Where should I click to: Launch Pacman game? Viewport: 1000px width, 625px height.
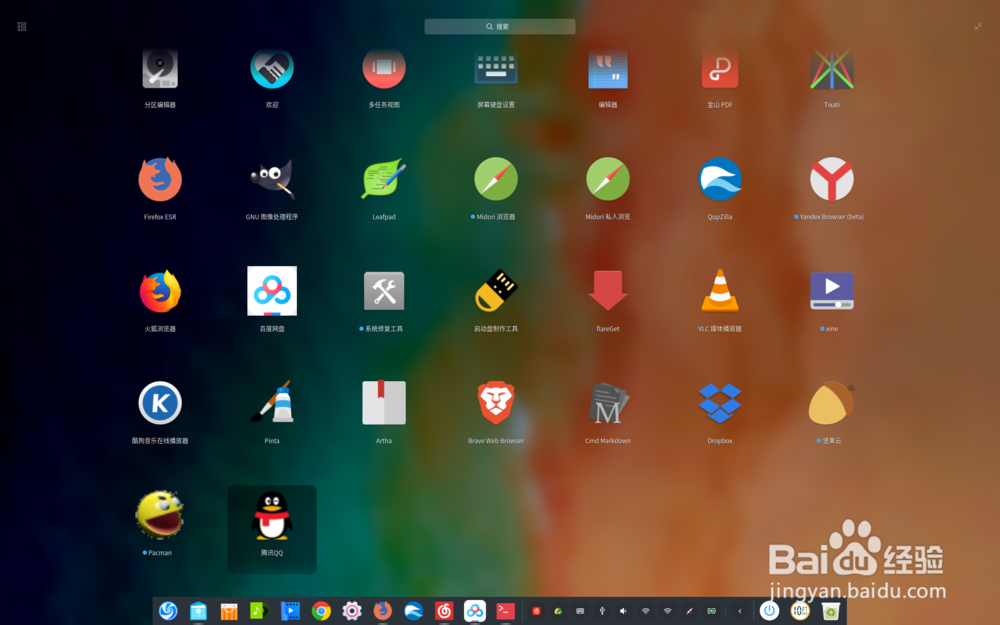(x=159, y=515)
